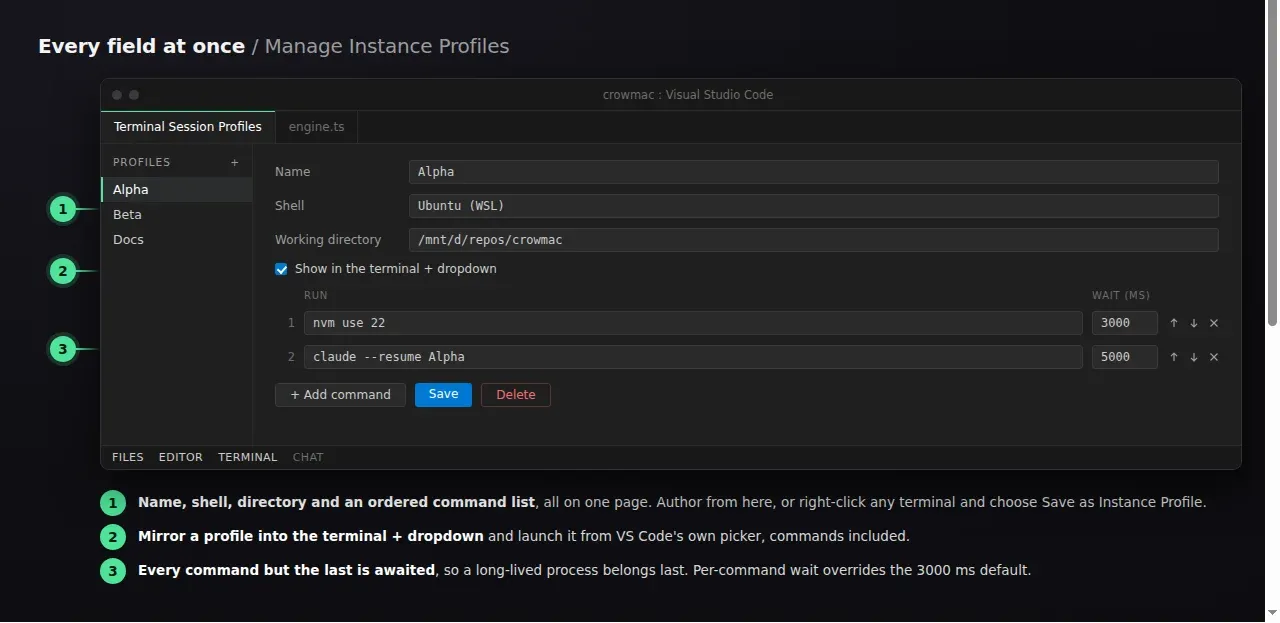
Task: Click the WAIT (MS) column header
Action: [1121, 296]
